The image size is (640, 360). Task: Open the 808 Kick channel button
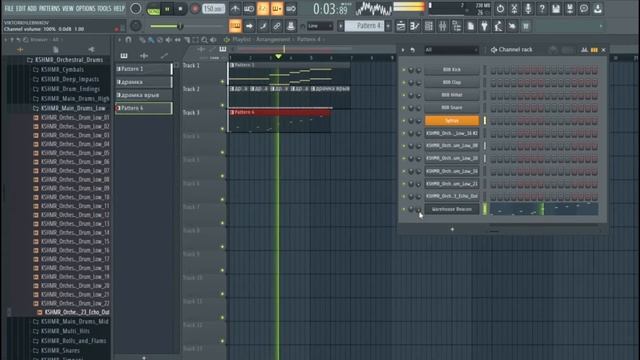point(451,70)
